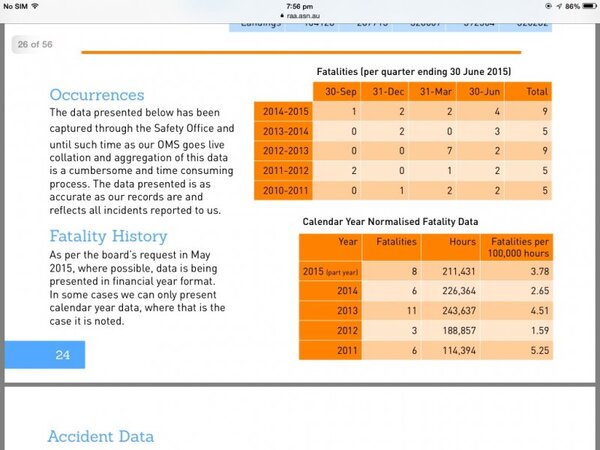
Task: Tap the battery icon showing 86%
Action: point(584,6)
